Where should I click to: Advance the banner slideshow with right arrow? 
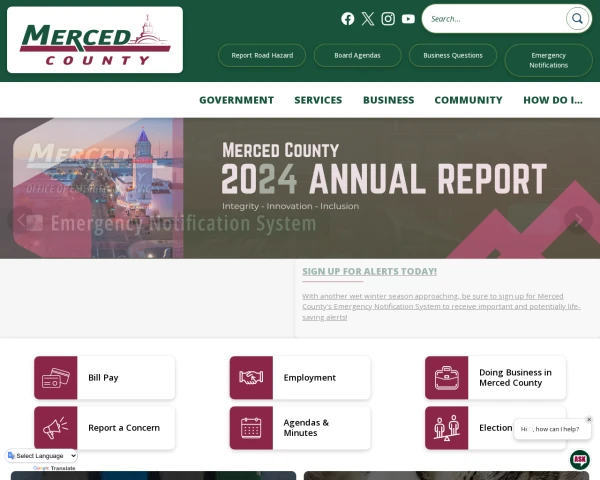[578, 219]
